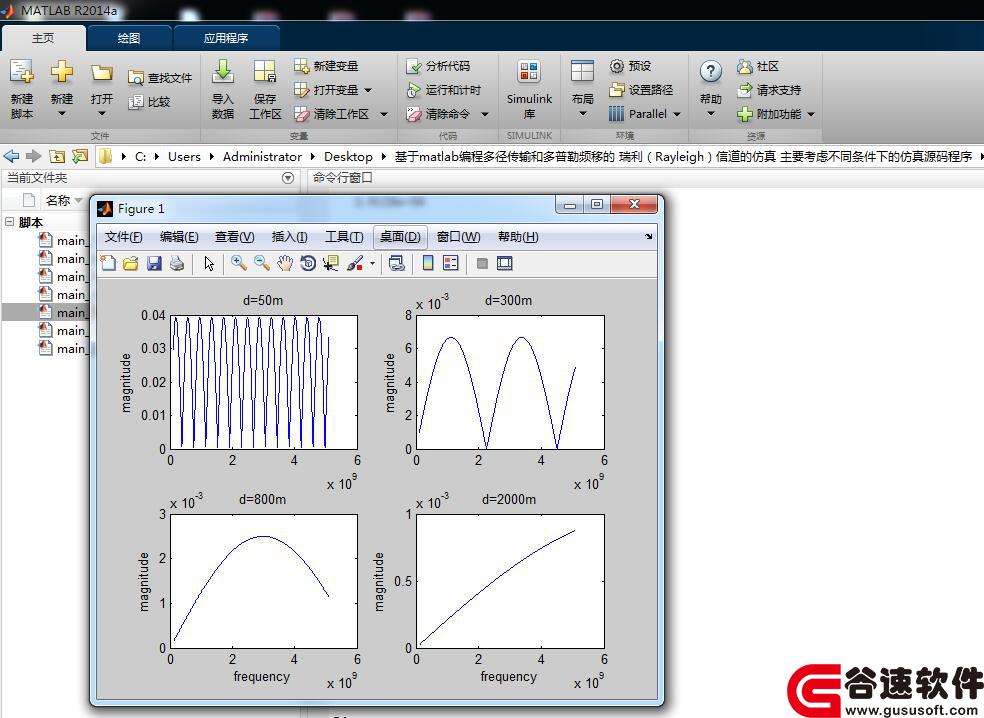Image resolution: width=984 pixels, height=718 pixels.
Task: Click Administrator in the address path
Action: coord(262,156)
